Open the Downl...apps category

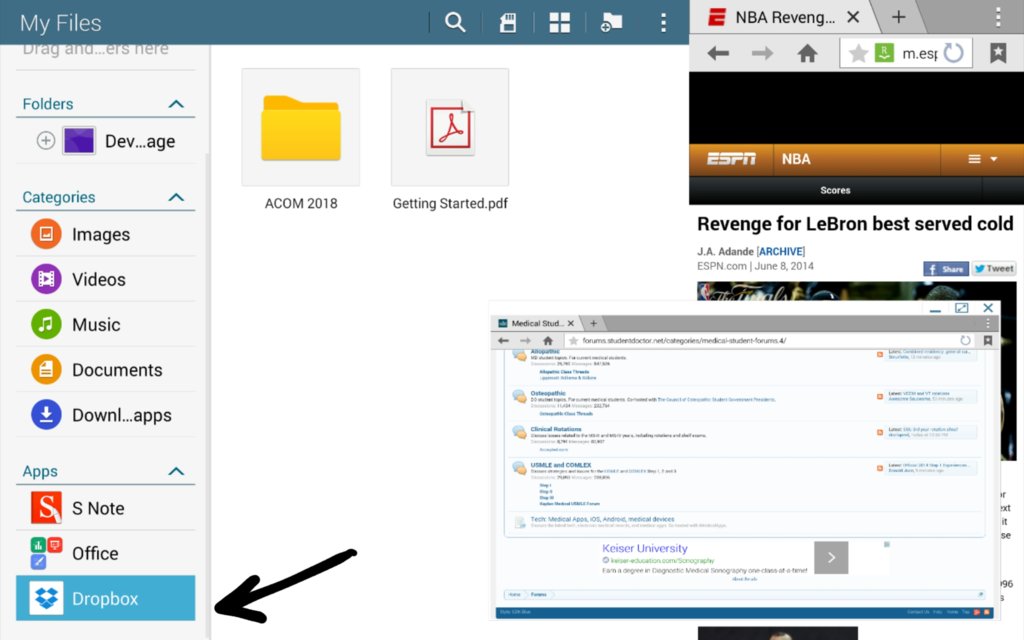pos(105,415)
